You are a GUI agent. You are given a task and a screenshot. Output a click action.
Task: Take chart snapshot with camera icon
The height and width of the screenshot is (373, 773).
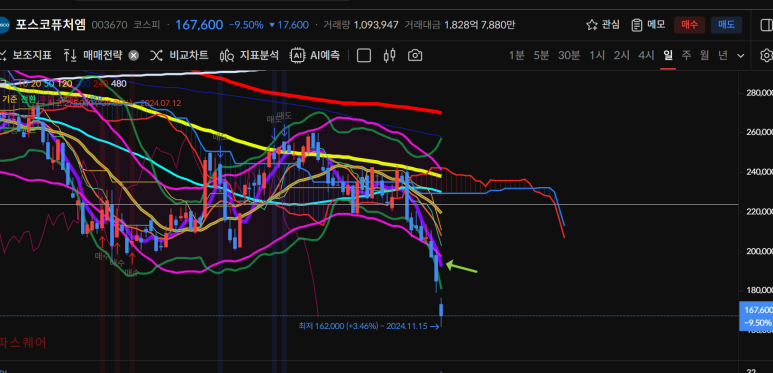[x=415, y=56]
